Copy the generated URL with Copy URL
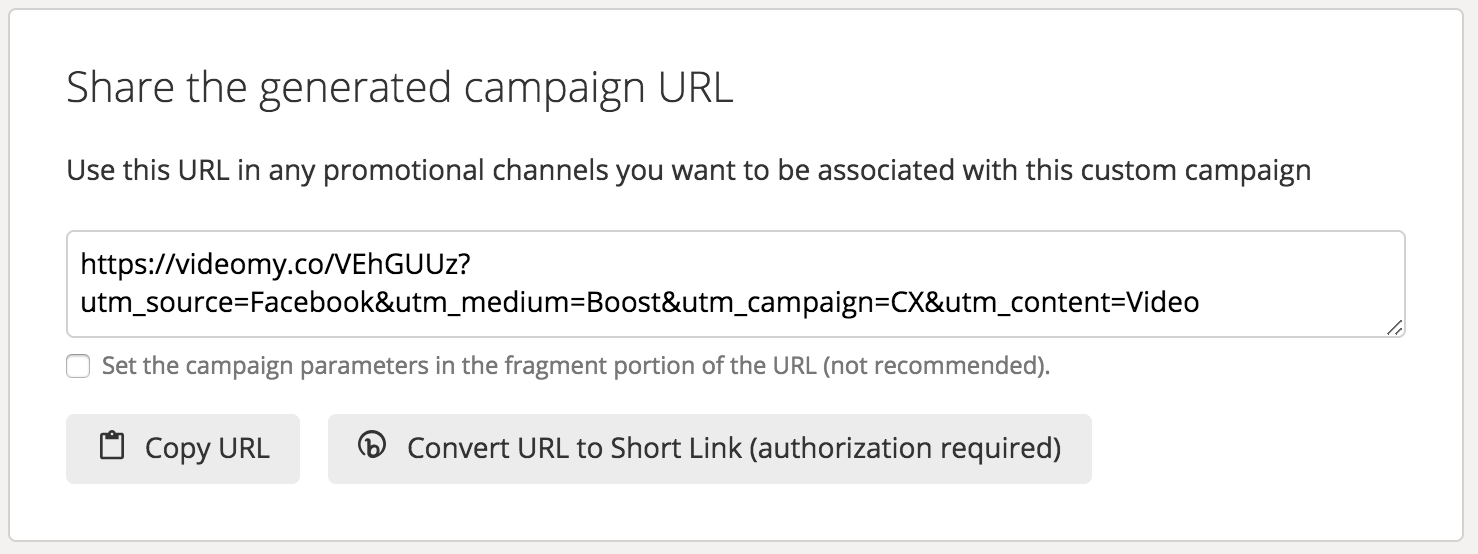1478x554 pixels. (183, 449)
